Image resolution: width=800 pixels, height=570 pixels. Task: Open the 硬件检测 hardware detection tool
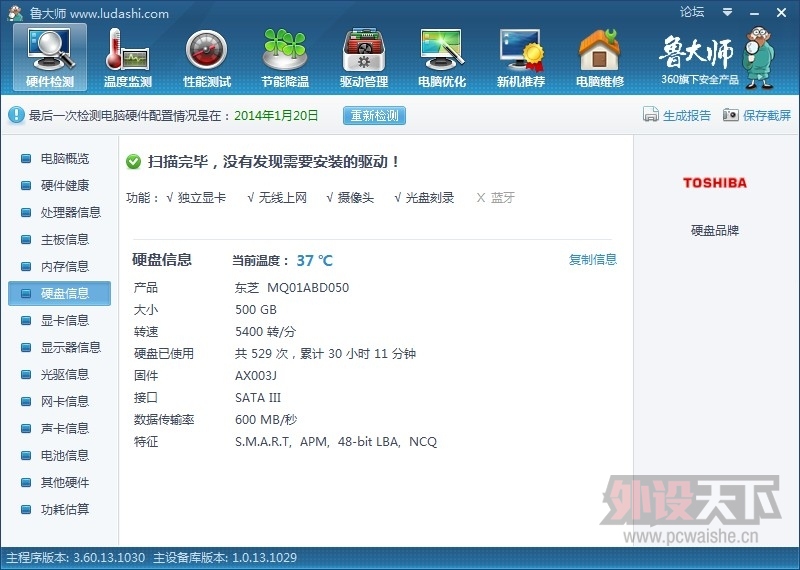[50, 58]
